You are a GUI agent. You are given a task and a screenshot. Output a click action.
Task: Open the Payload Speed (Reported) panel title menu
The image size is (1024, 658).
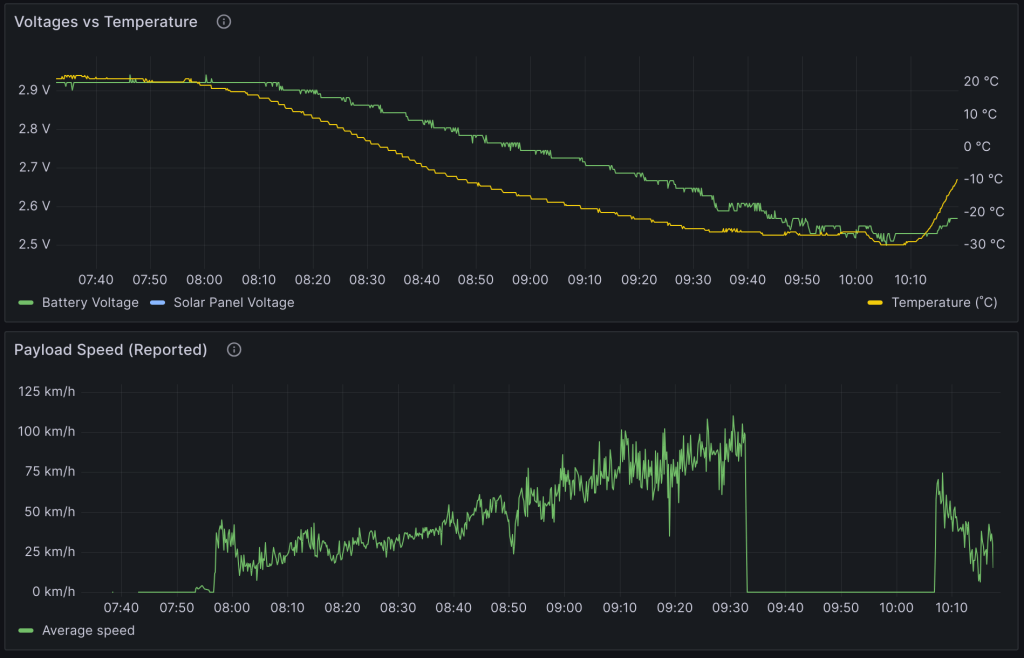point(110,350)
